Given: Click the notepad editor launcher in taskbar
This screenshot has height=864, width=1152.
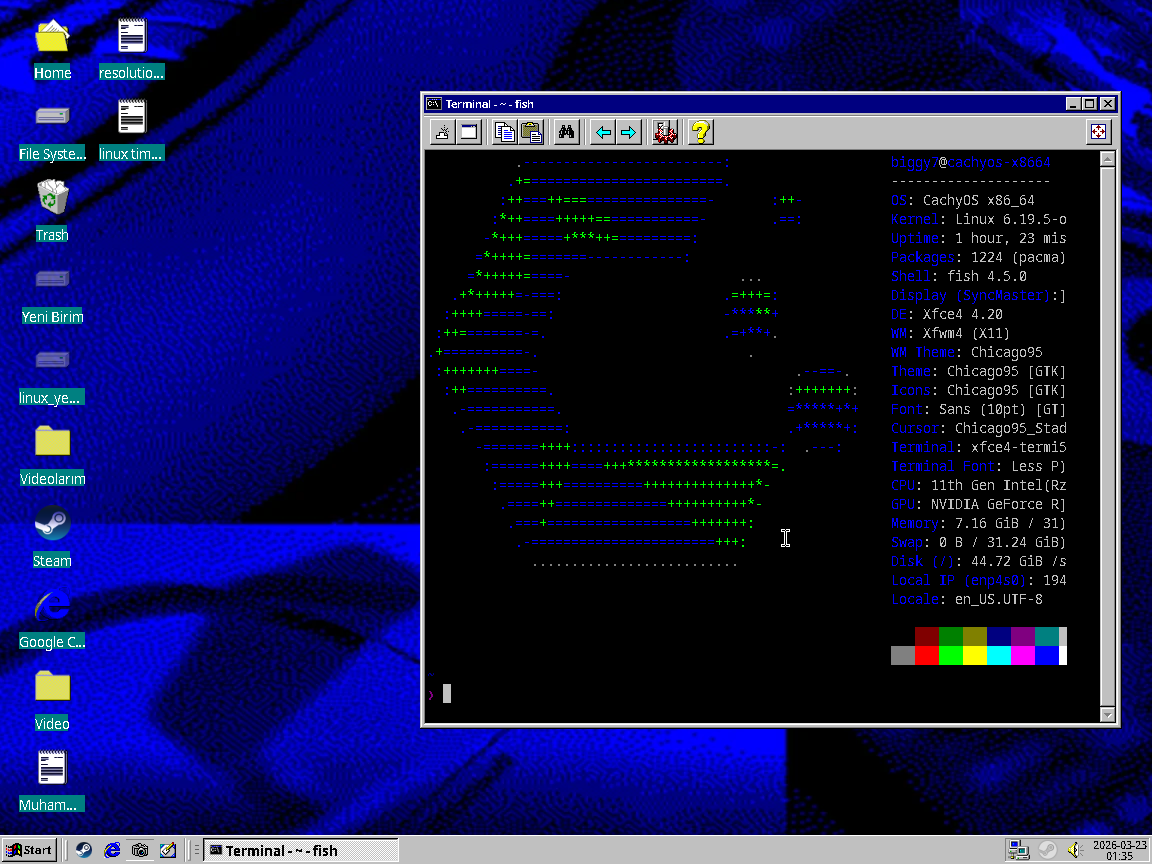Looking at the screenshot, I should [168, 850].
